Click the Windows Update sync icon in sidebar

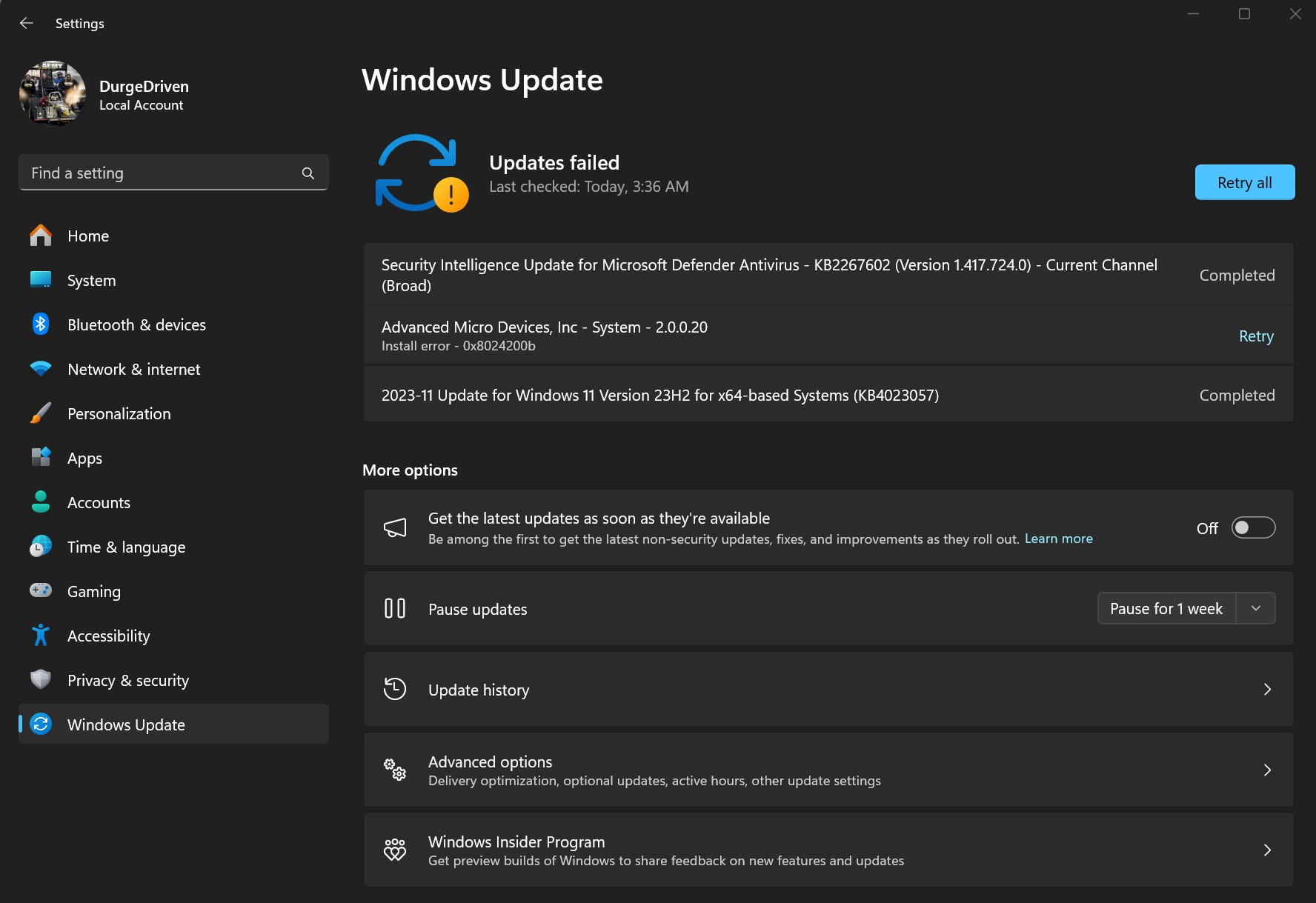point(41,724)
